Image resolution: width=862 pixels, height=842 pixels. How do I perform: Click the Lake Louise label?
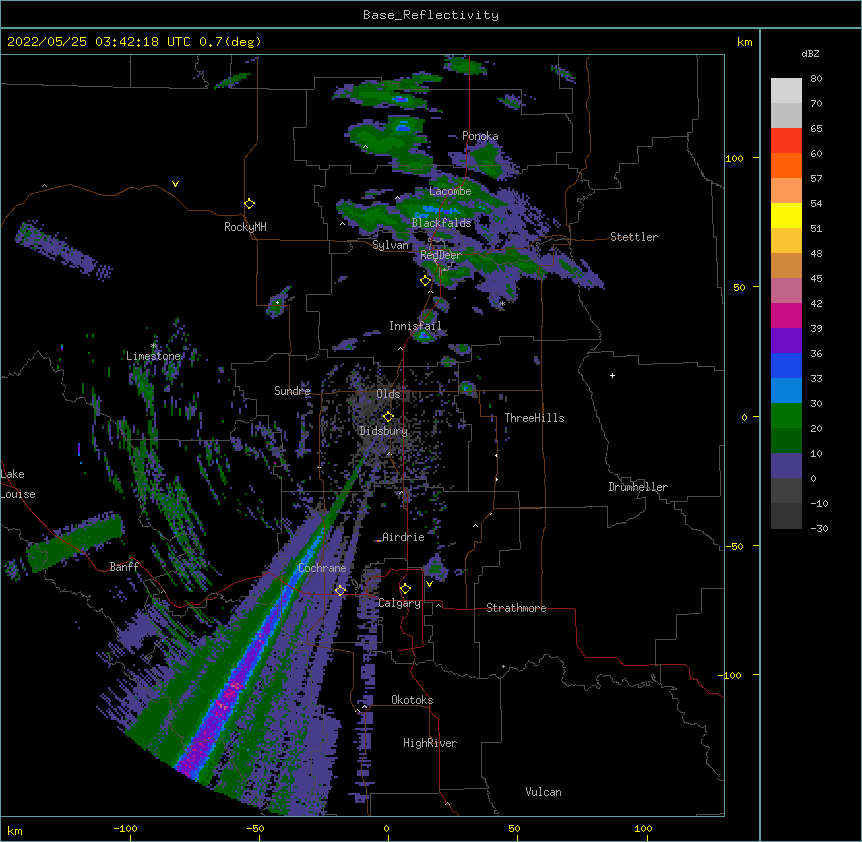coord(18,484)
